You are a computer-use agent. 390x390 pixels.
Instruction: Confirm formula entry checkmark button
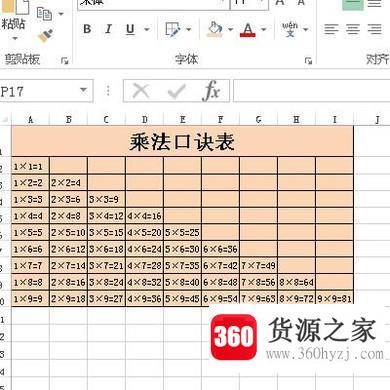[x=176, y=91]
